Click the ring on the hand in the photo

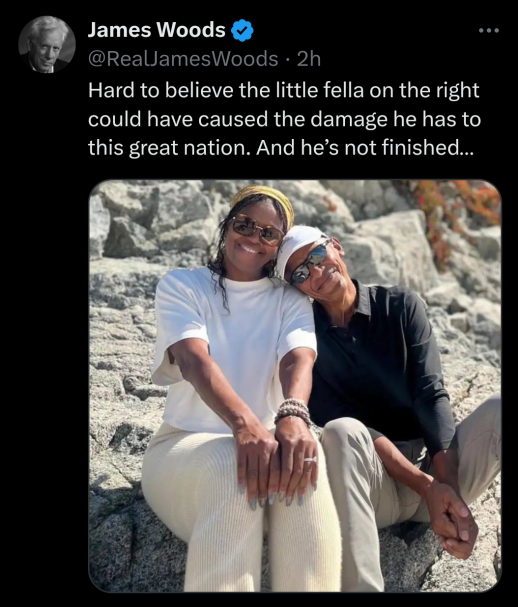[x=310, y=460]
